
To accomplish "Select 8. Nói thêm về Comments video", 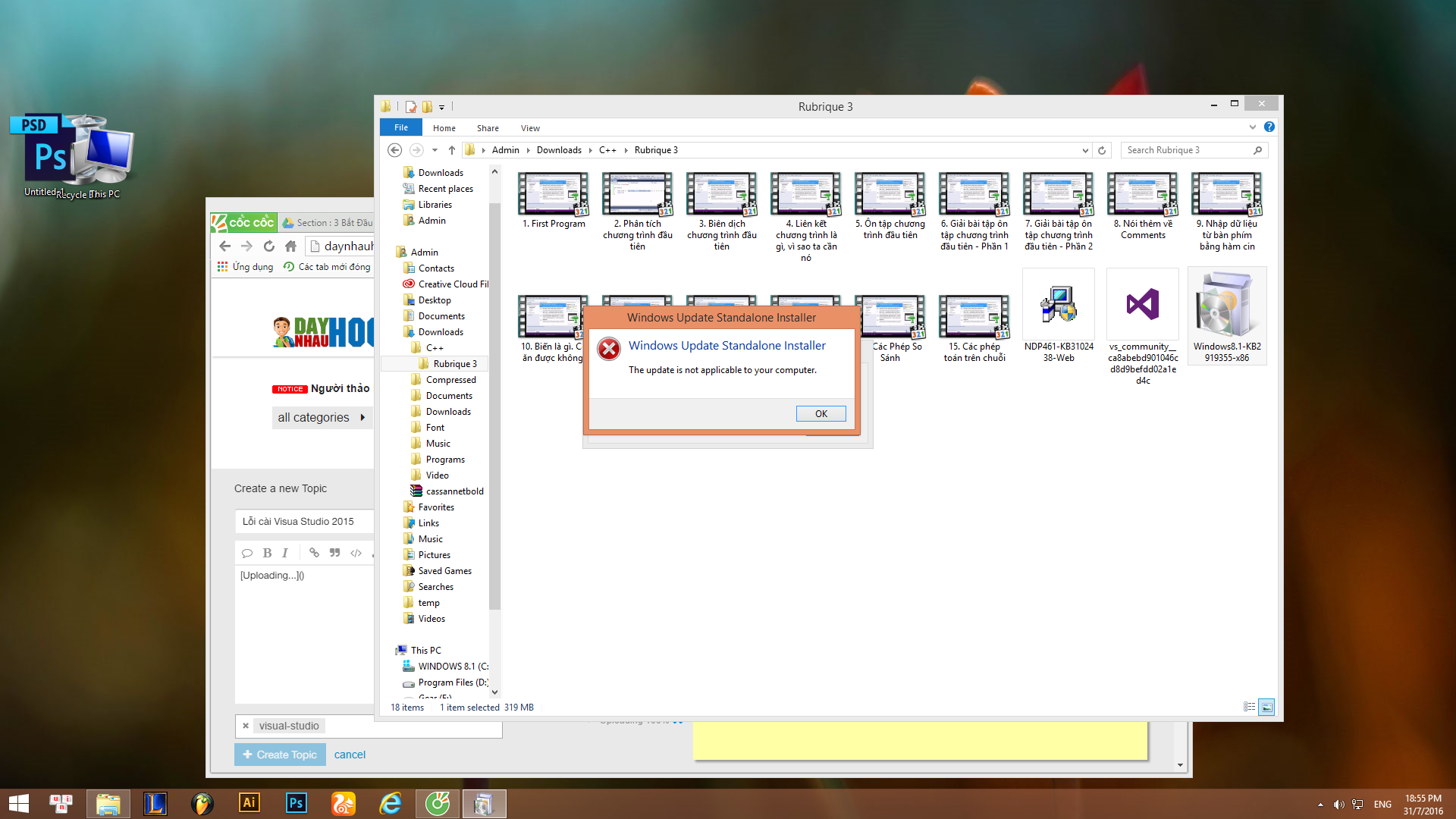I will point(1143,206).
